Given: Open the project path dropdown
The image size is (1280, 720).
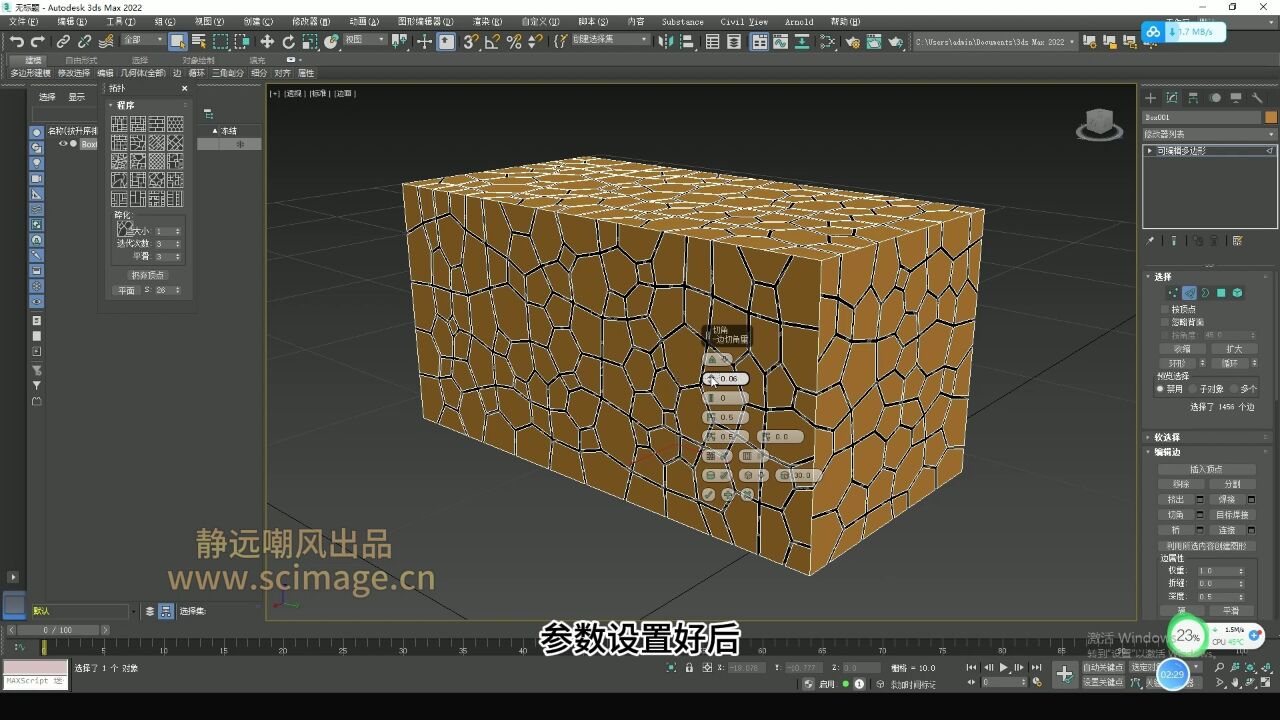Looking at the screenshot, I should [995, 41].
